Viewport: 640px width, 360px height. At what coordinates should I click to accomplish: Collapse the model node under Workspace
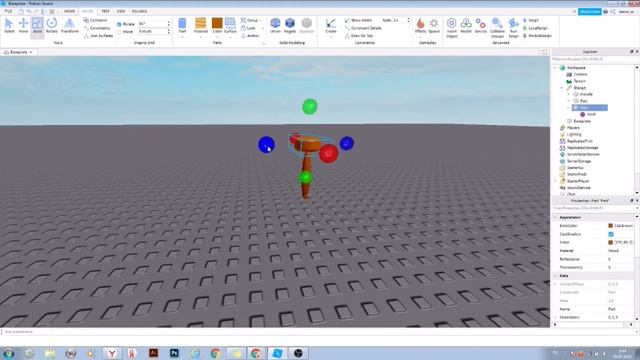[562, 88]
